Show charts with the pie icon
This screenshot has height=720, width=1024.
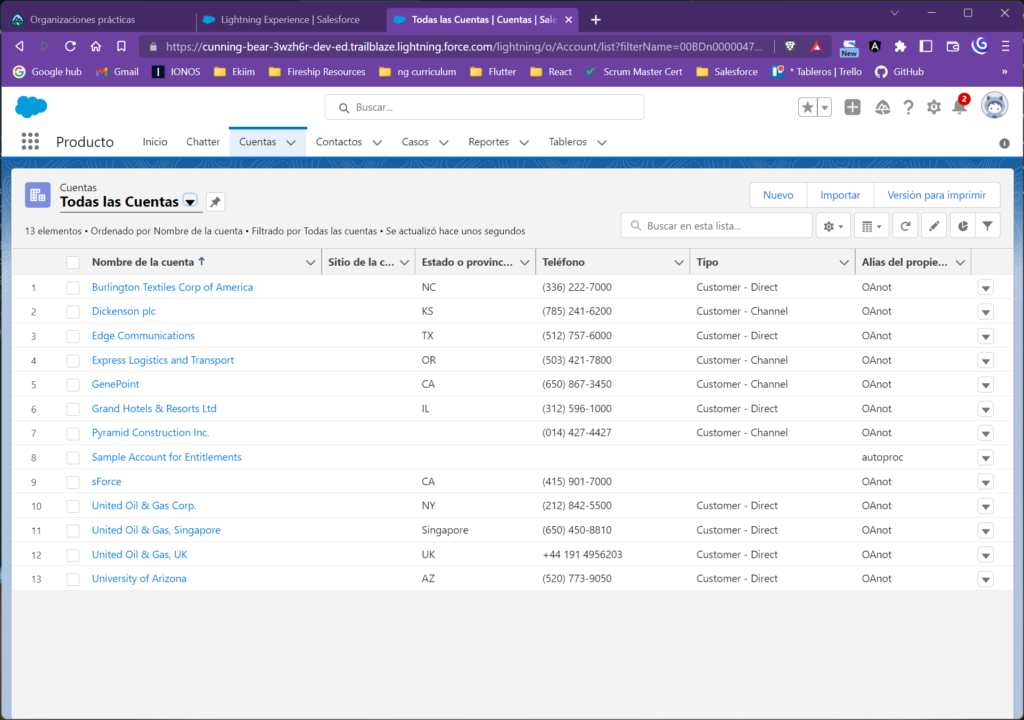tap(963, 226)
